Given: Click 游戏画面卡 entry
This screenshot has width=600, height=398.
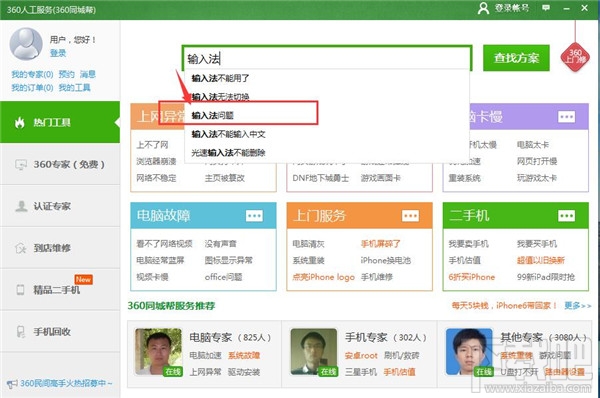Looking at the screenshot, I should pyautogui.click(x=380, y=178).
